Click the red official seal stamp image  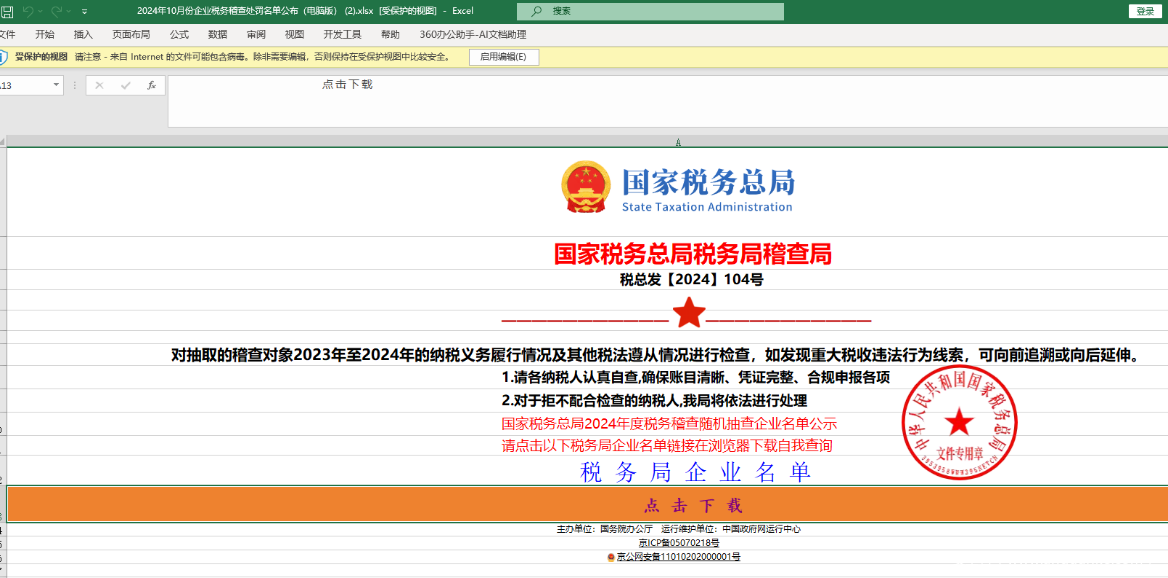pyautogui.click(x=958, y=421)
